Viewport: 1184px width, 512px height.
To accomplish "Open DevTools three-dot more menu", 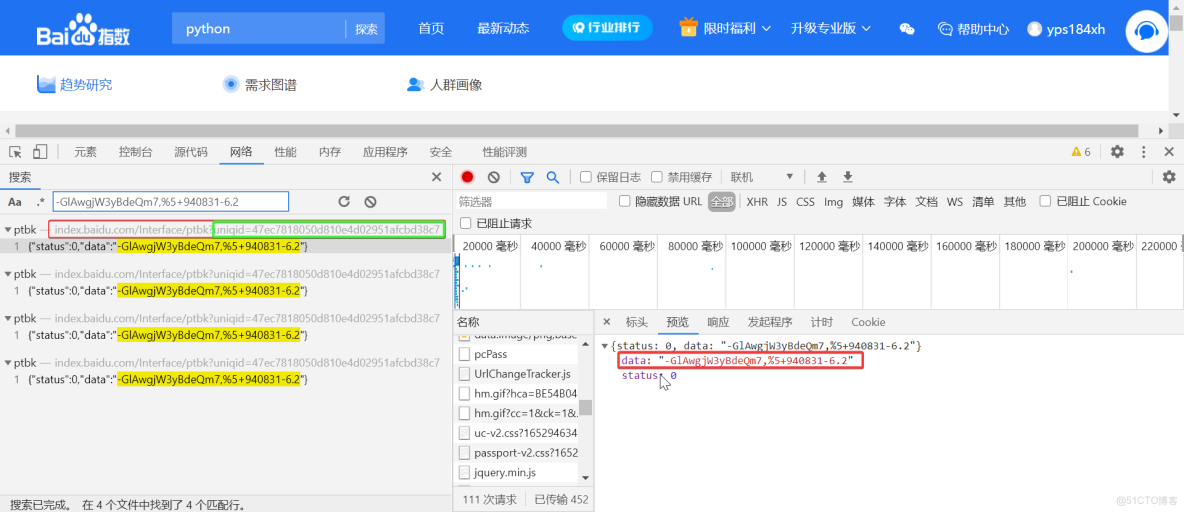I will point(1144,152).
